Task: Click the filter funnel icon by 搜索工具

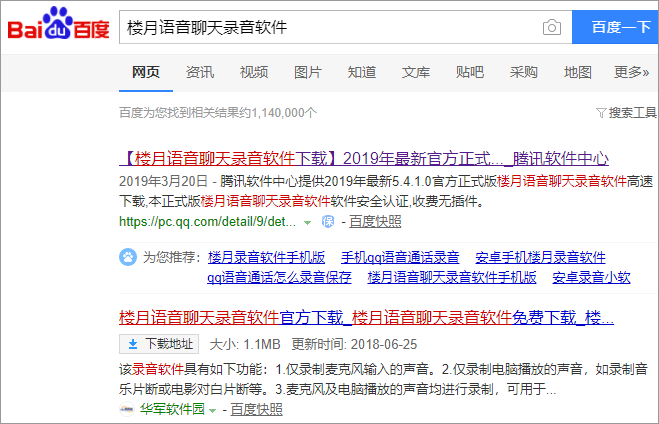Action: pos(601,113)
